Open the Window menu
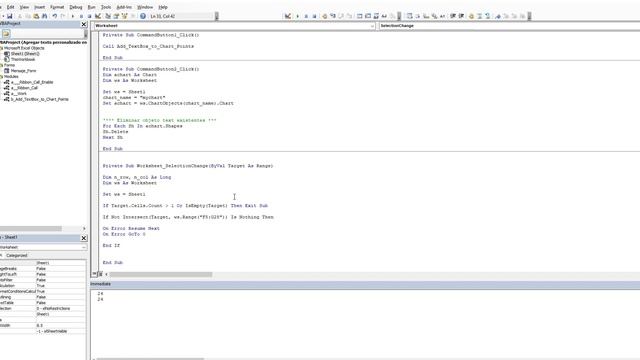This screenshot has height=360, width=640. (145, 7)
